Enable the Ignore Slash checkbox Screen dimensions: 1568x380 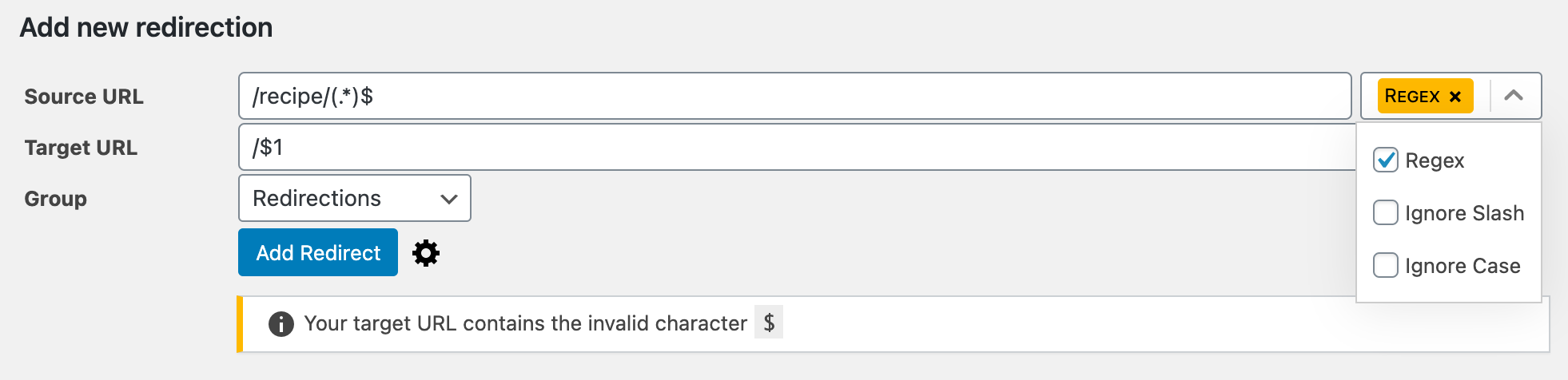pyautogui.click(x=1386, y=213)
